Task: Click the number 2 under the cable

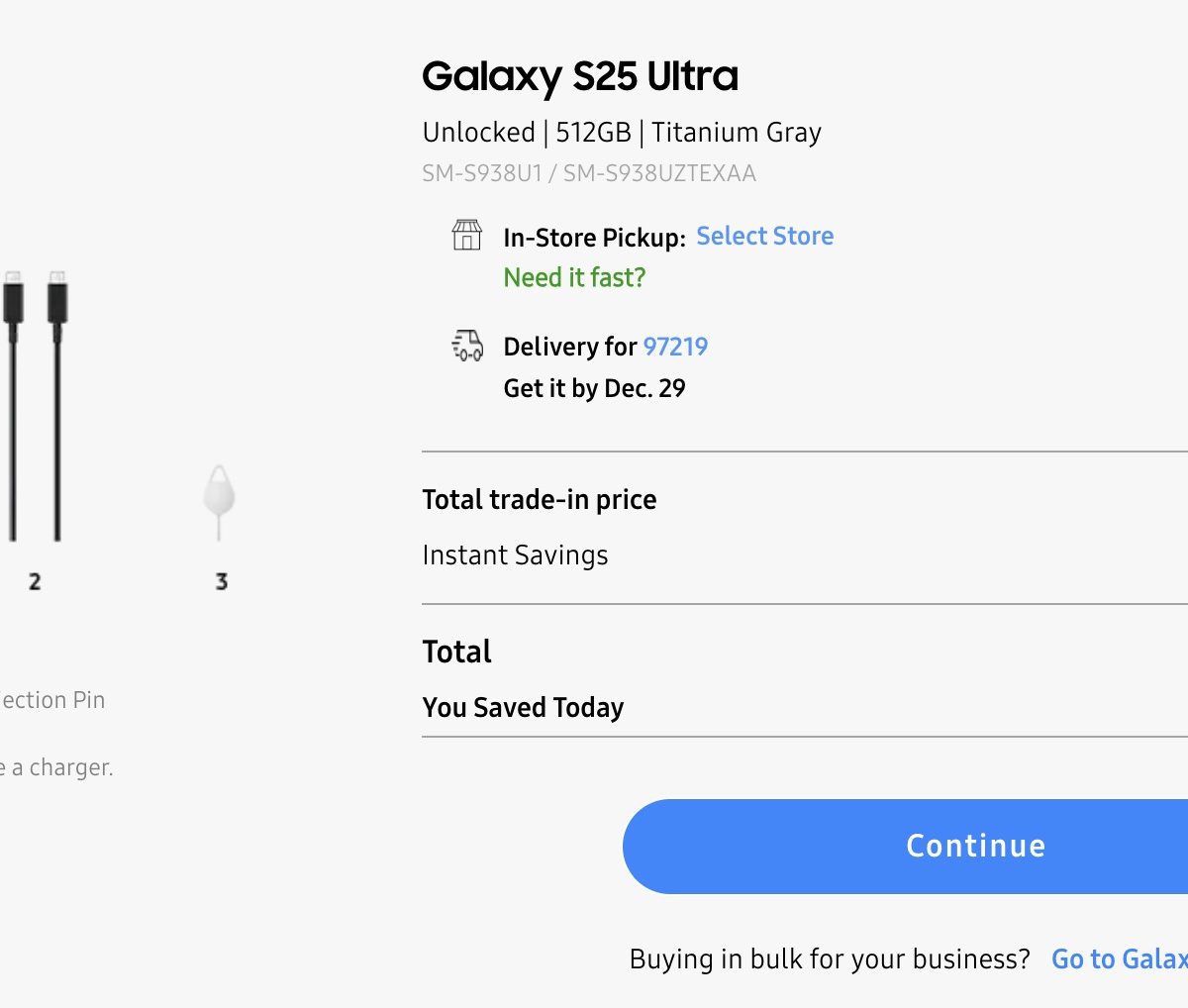Action: point(35,581)
